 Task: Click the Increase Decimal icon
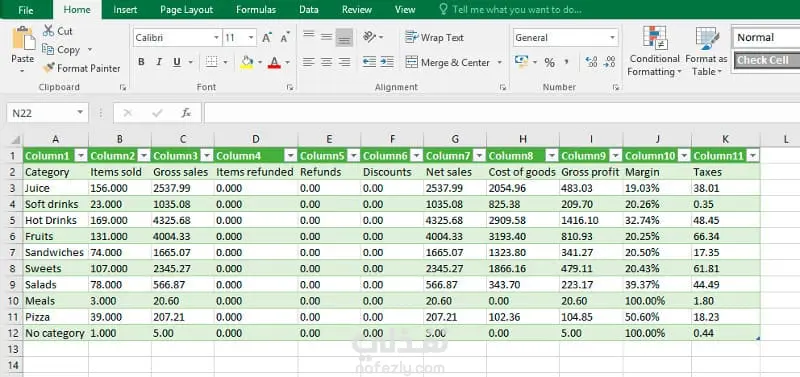[x=591, y=62]
